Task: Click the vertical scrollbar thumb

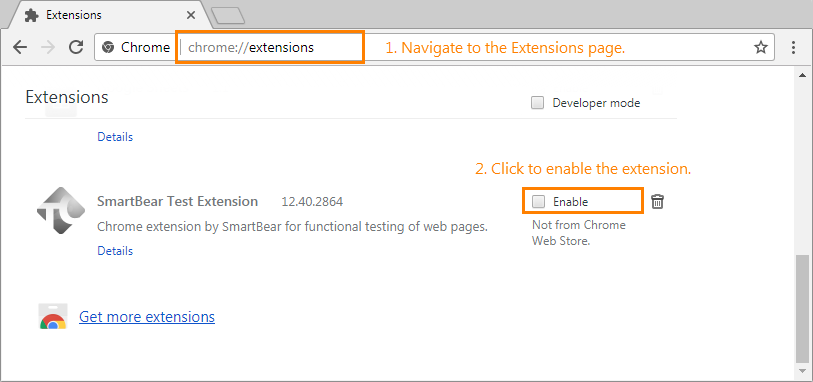Action: pos(802,308)
